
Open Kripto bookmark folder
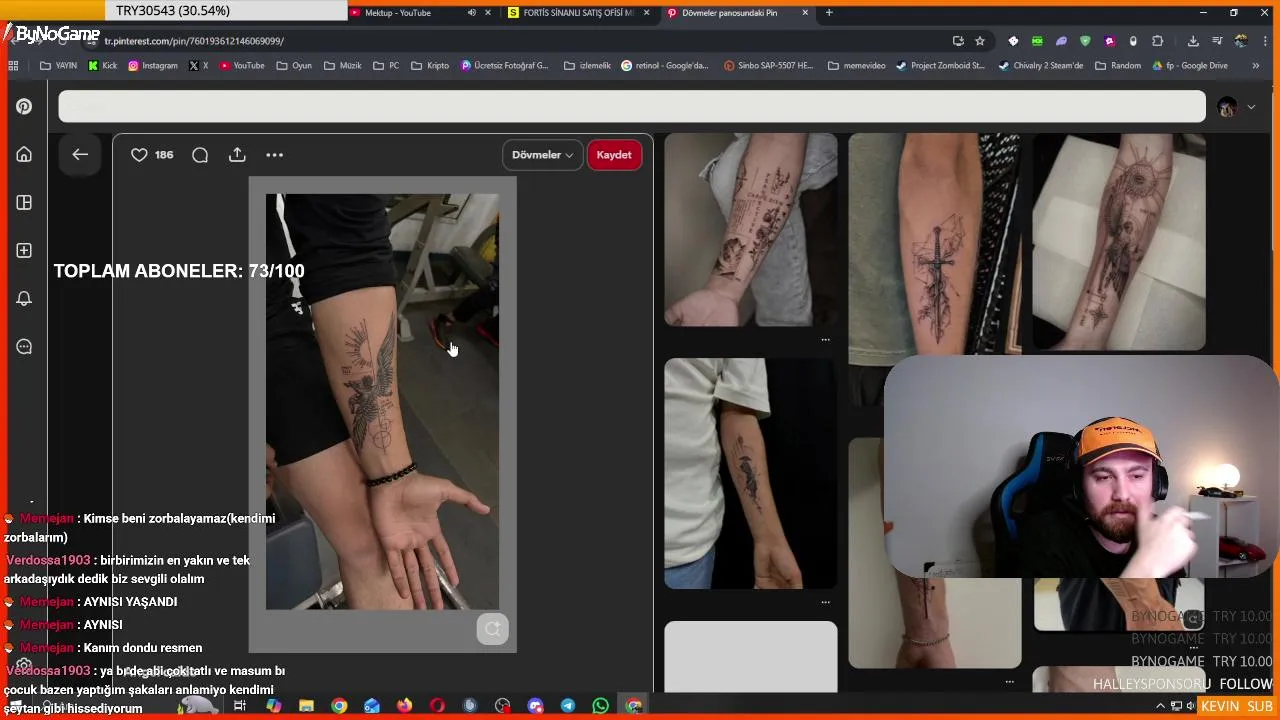point(430,66)
